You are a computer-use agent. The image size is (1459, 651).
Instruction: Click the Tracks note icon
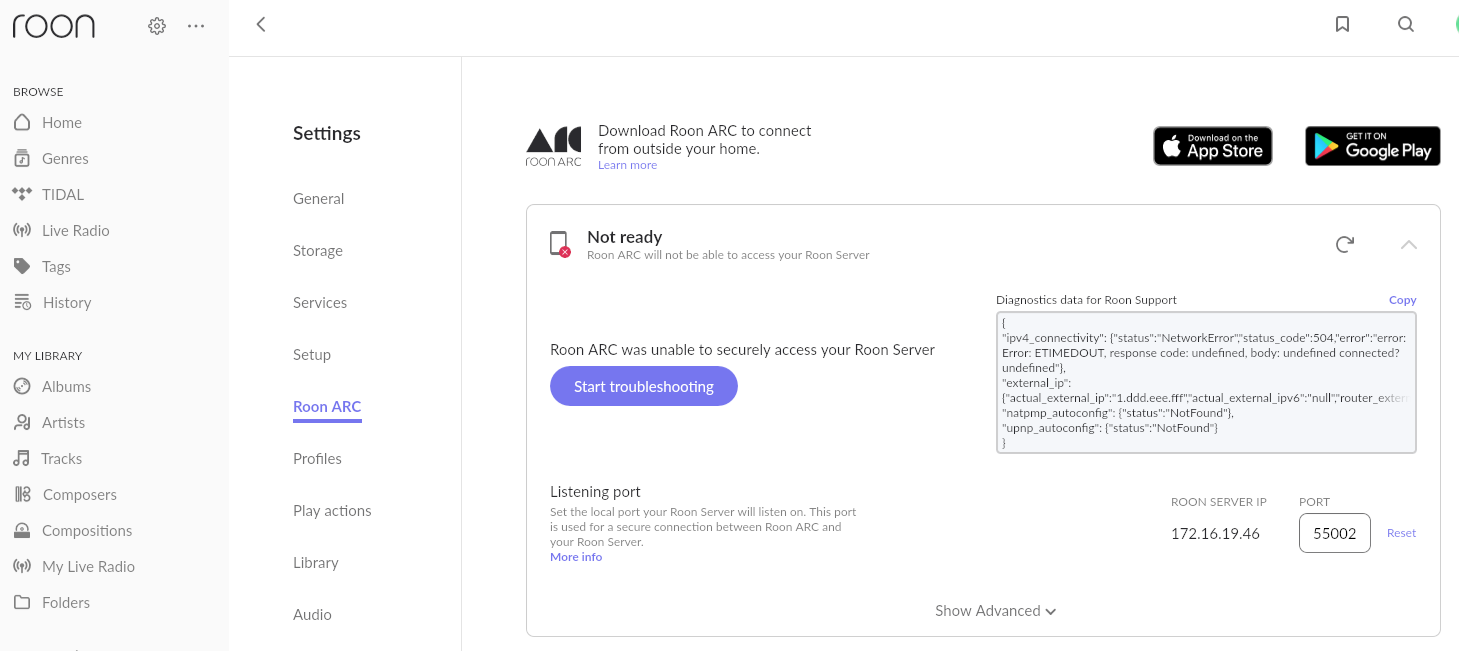(x=22, y=458)
